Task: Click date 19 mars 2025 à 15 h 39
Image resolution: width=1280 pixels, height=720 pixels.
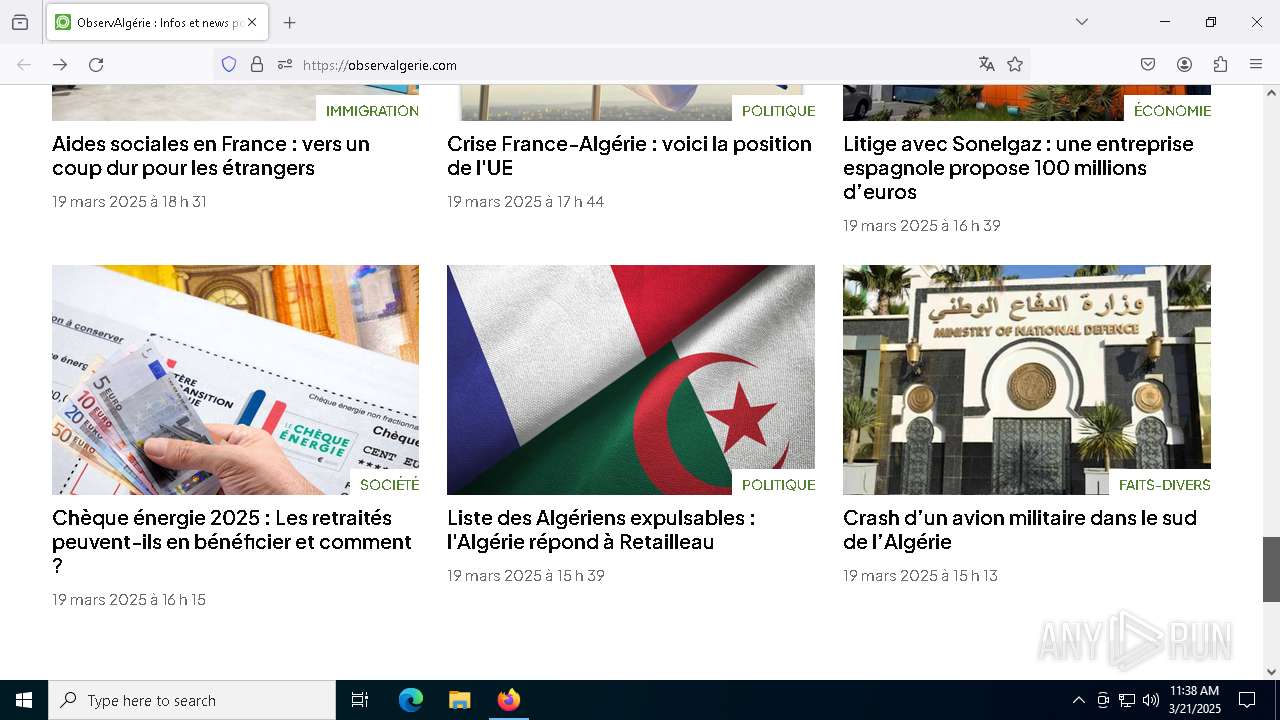Action: click(525, 576)
